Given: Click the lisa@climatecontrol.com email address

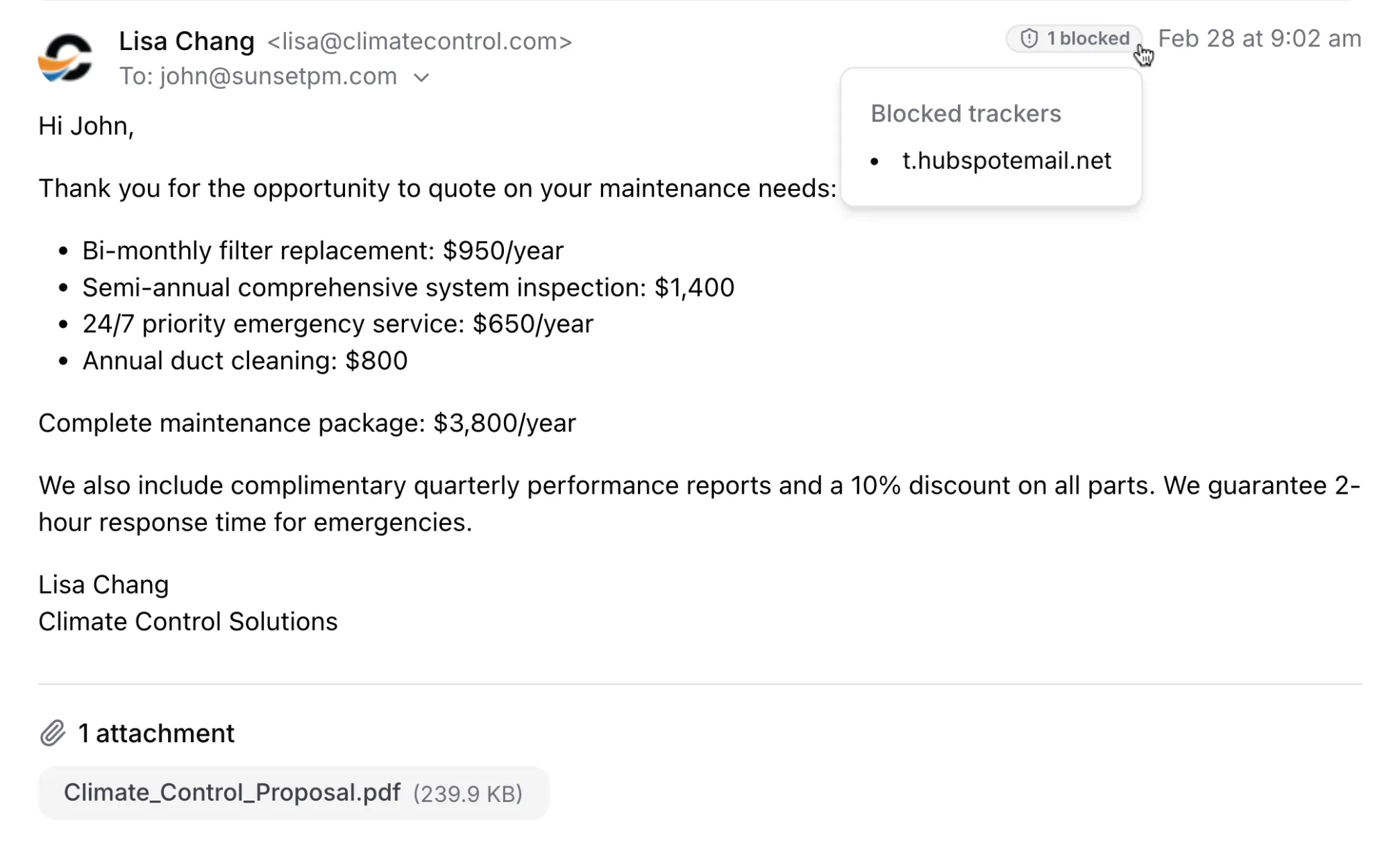Looking at the screenshot, I should coord(419,42).
